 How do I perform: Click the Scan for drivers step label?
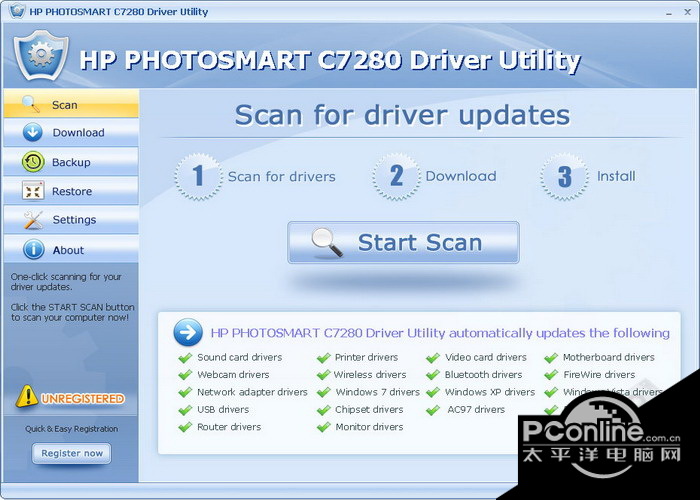coord(282,177)
